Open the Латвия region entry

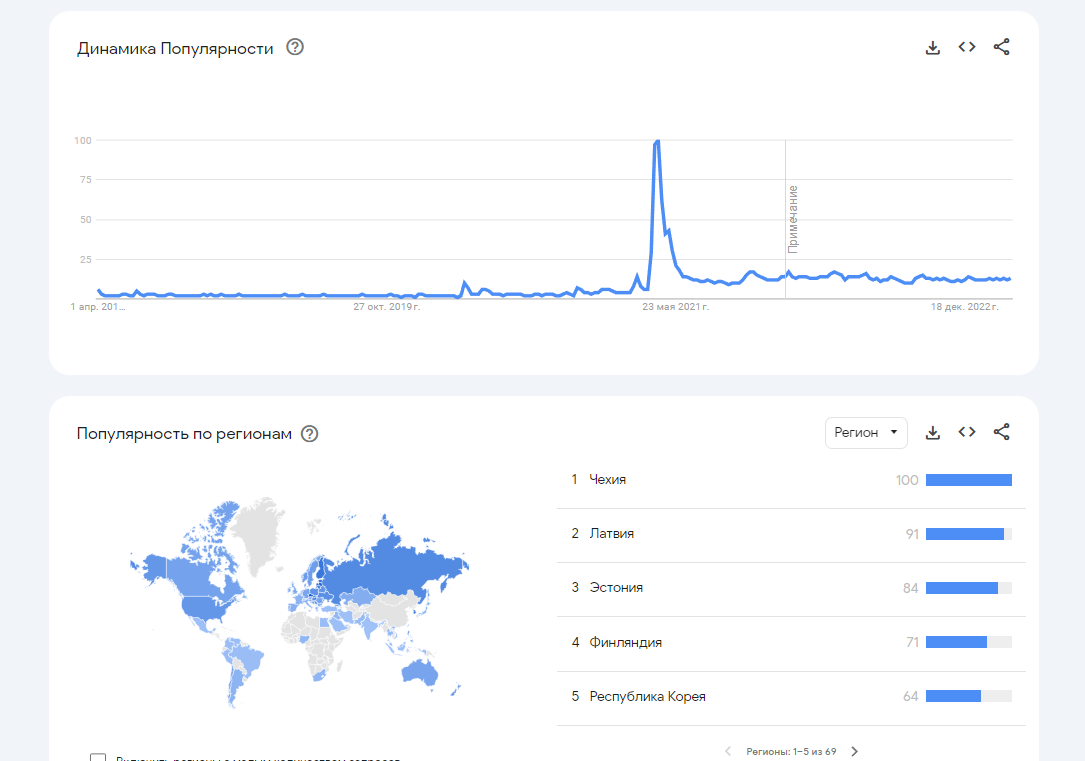[612, 534]
